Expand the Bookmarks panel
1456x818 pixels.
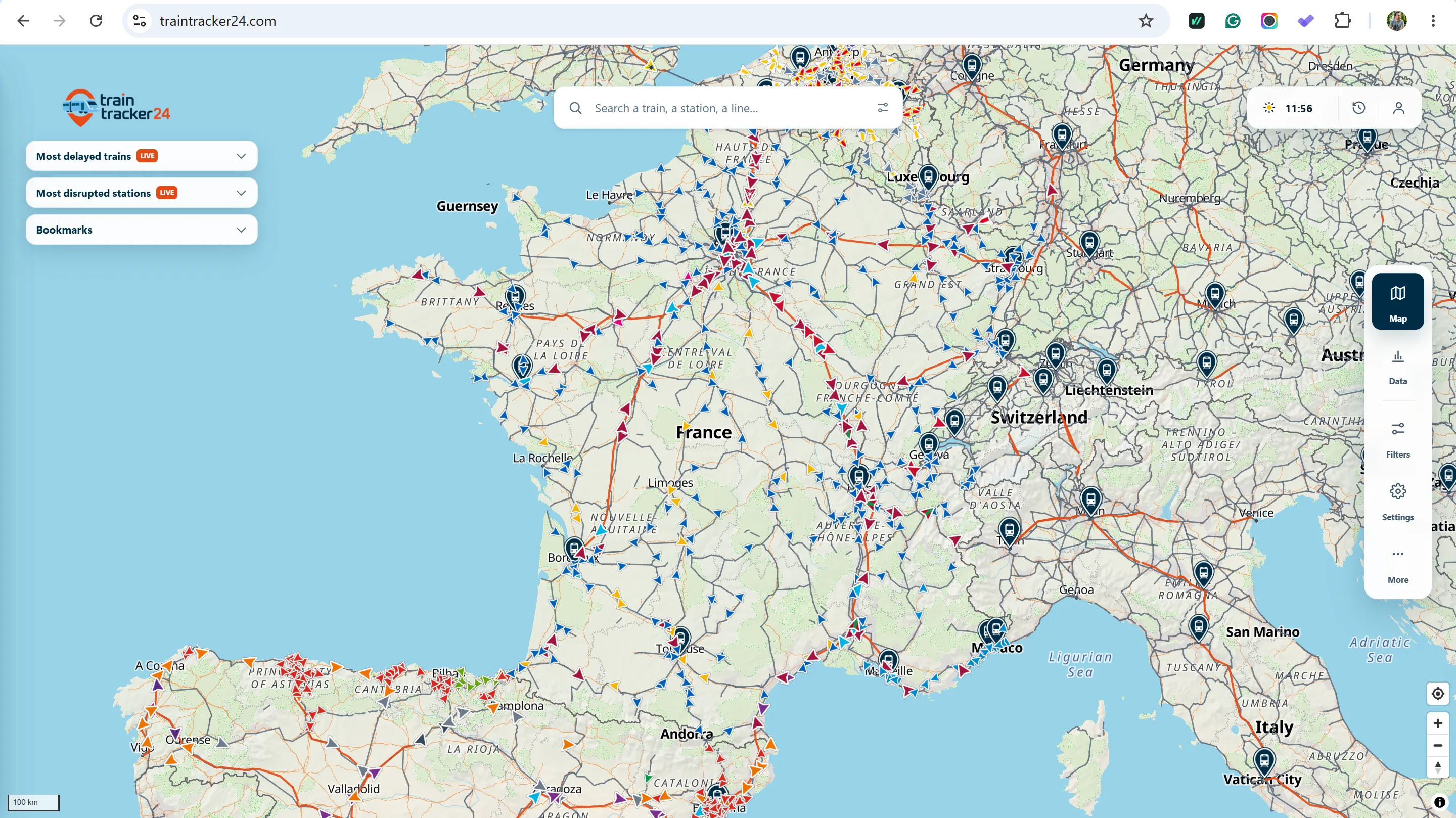pyautogui.click(x=142, y=230)
